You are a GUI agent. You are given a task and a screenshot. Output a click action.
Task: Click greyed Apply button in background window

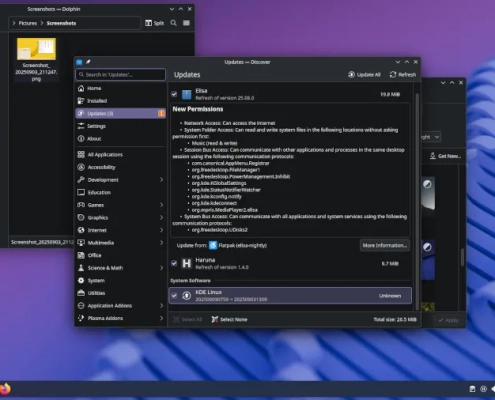(x=448, y=320)
